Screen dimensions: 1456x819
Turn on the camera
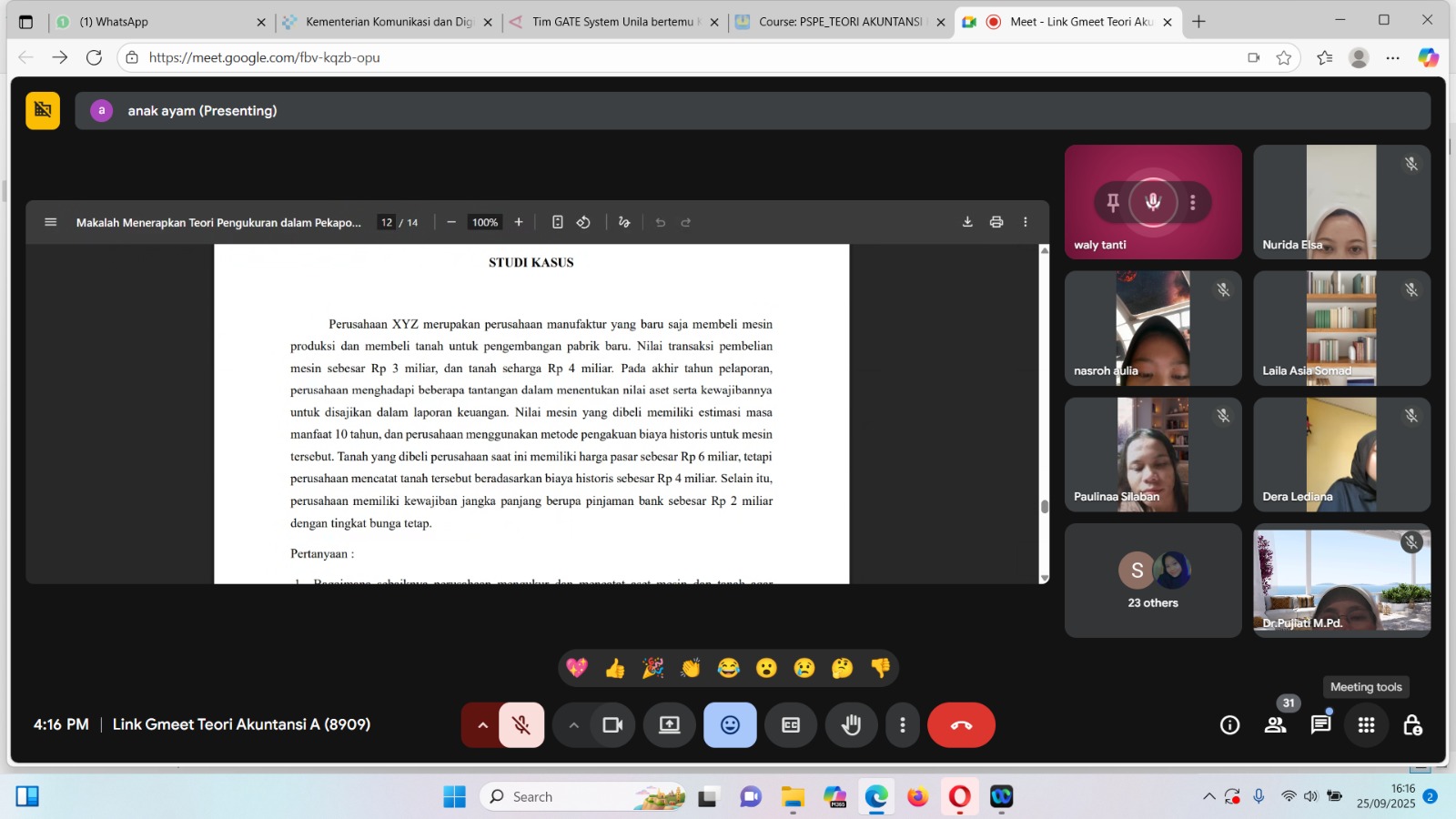coord(612,725)
